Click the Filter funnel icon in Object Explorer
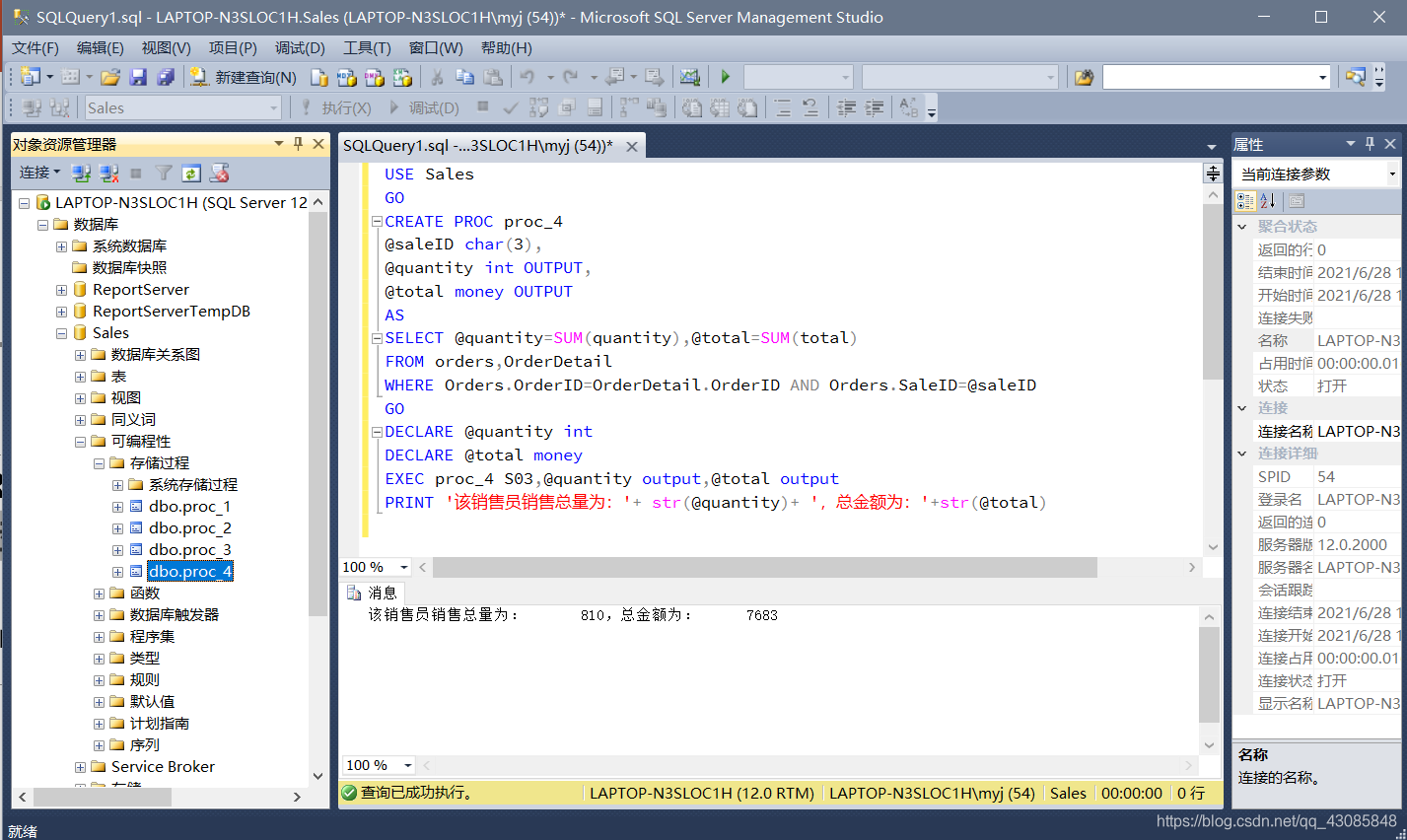The image size is (1407, 840). [x=164, y=174]
